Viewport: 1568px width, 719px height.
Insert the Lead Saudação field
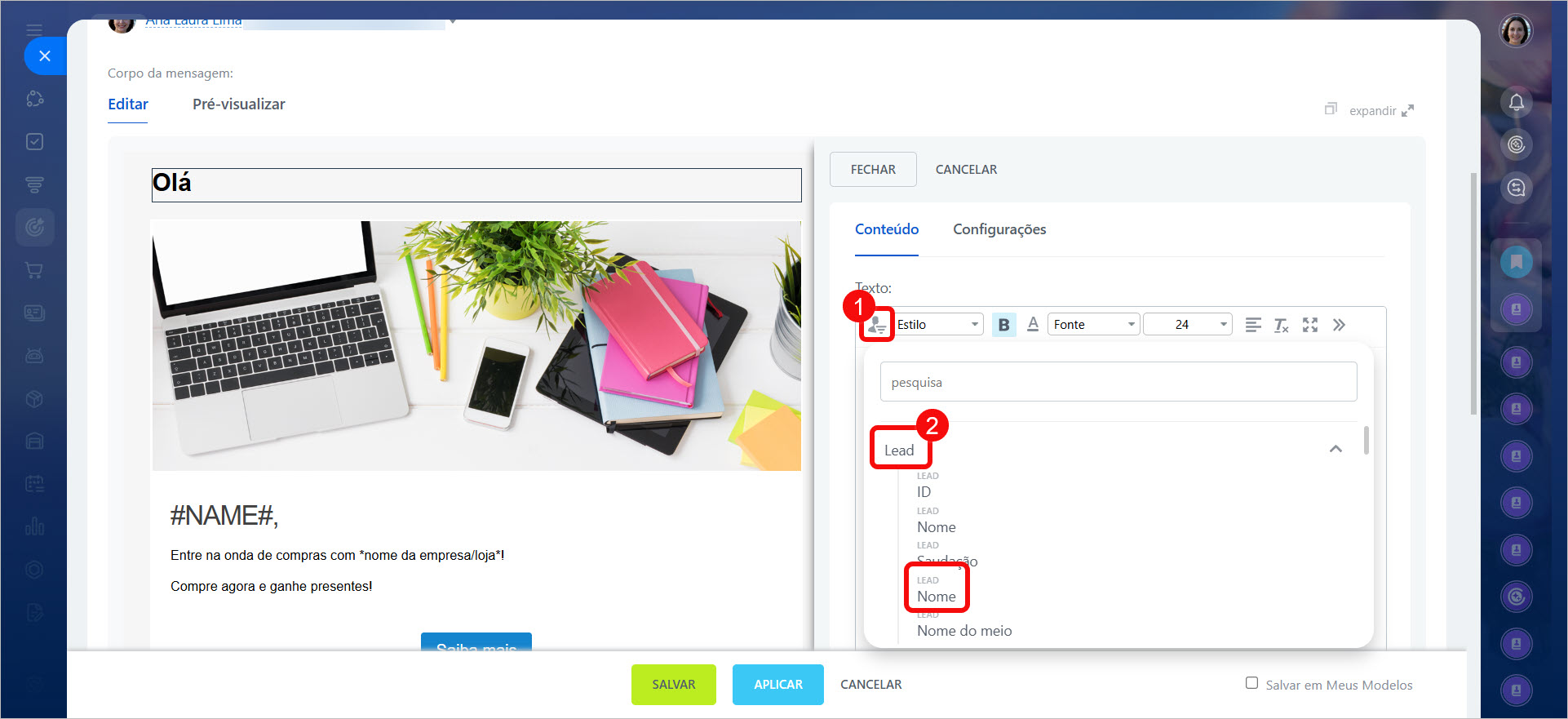tap(947, 561)
